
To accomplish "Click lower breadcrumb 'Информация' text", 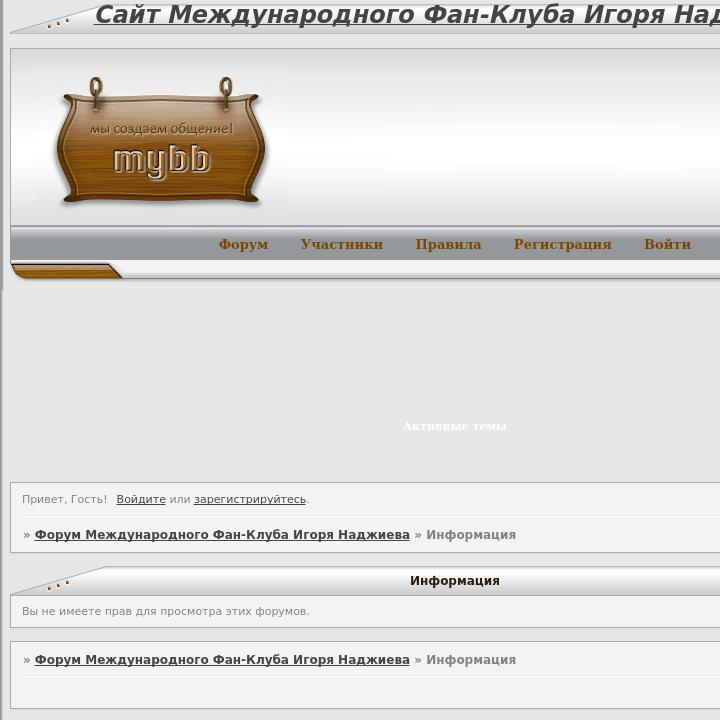I will point(471,660).
